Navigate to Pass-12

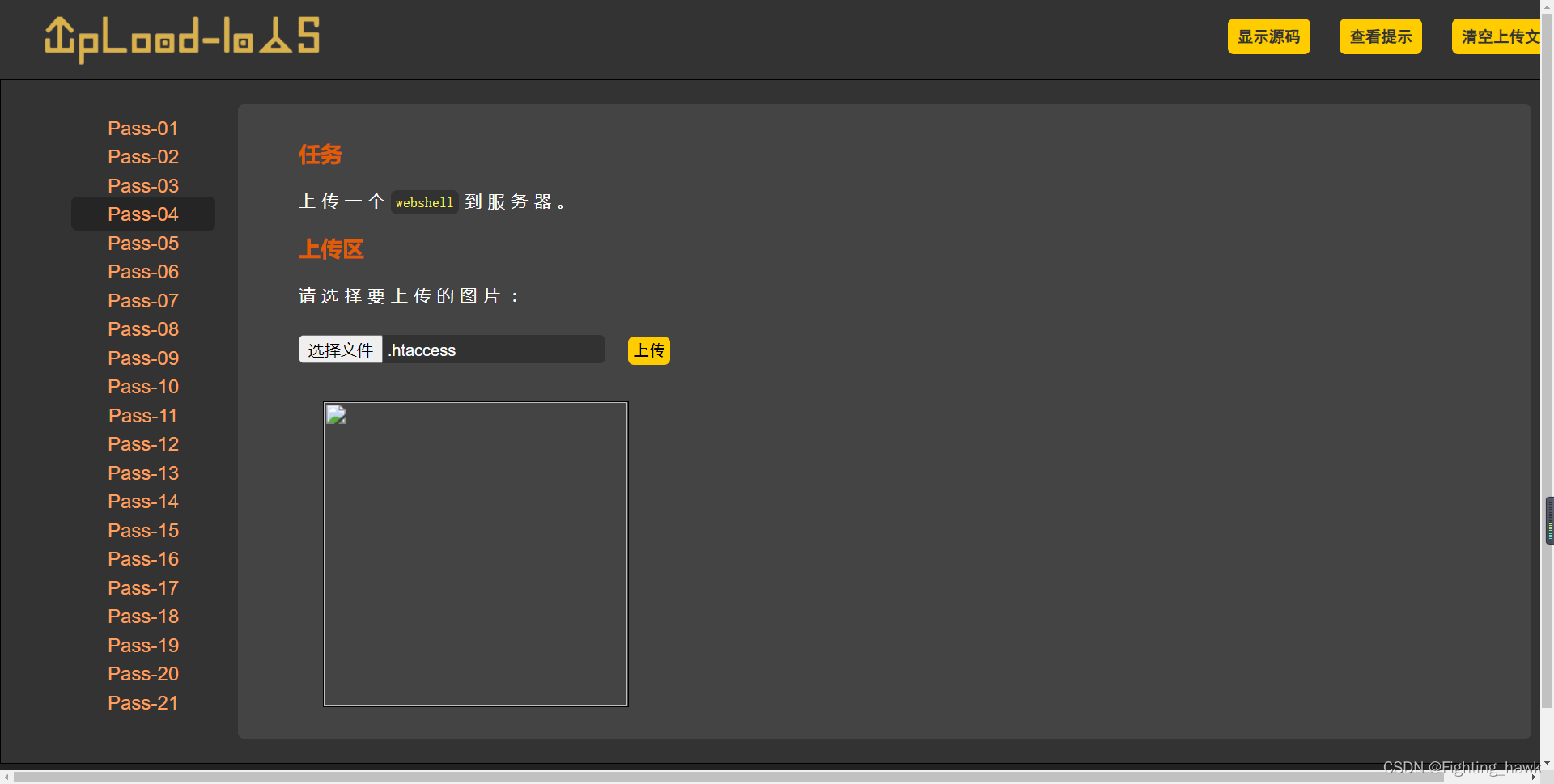coord(143,444)
